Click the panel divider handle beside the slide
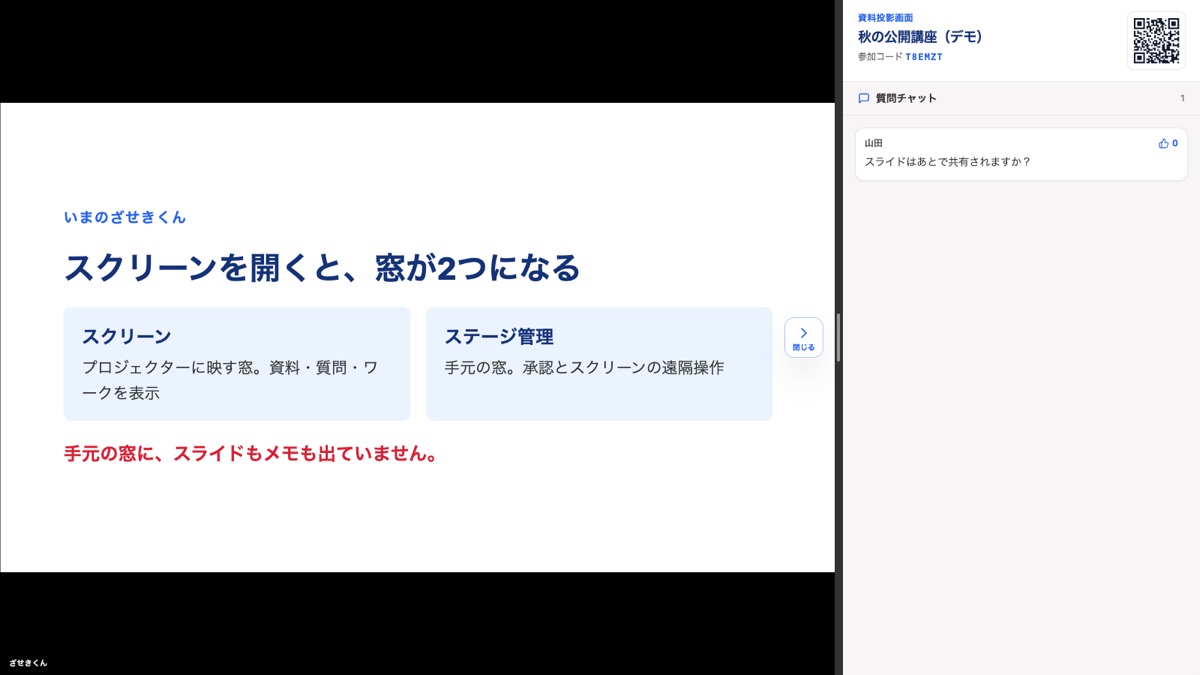 tap(838, 338)
